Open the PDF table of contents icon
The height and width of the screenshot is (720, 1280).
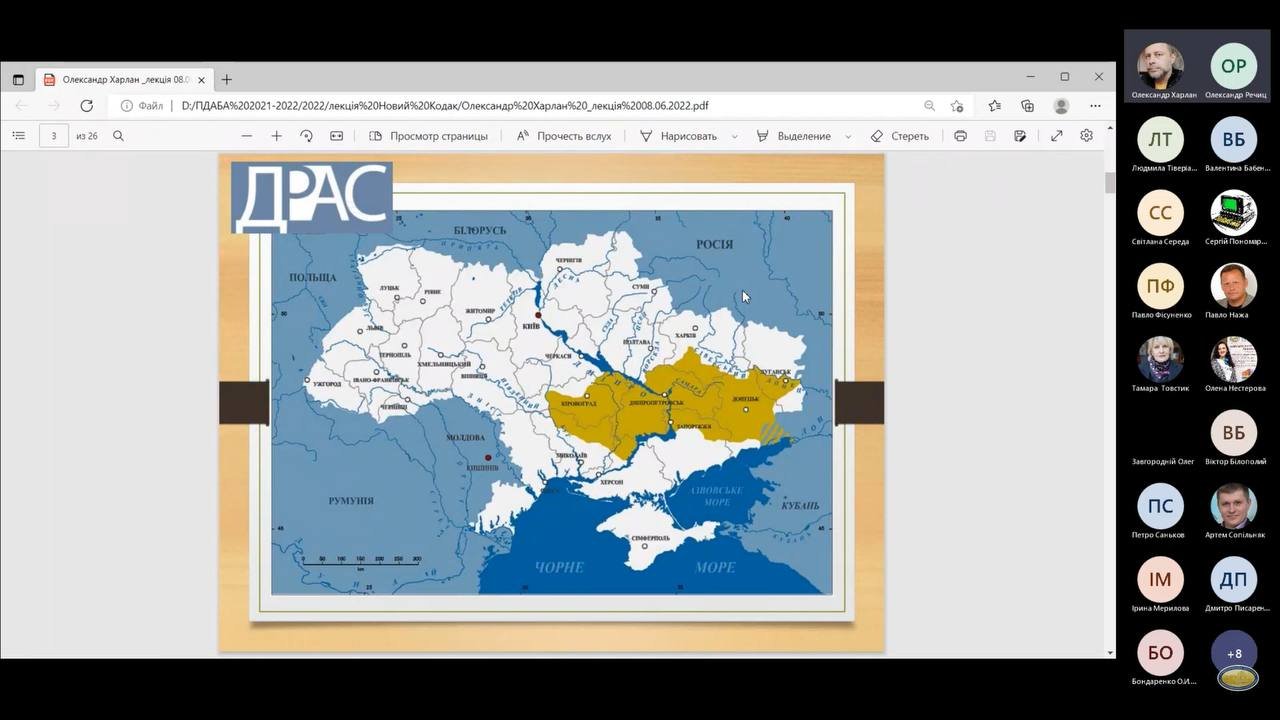pos(18,136)
